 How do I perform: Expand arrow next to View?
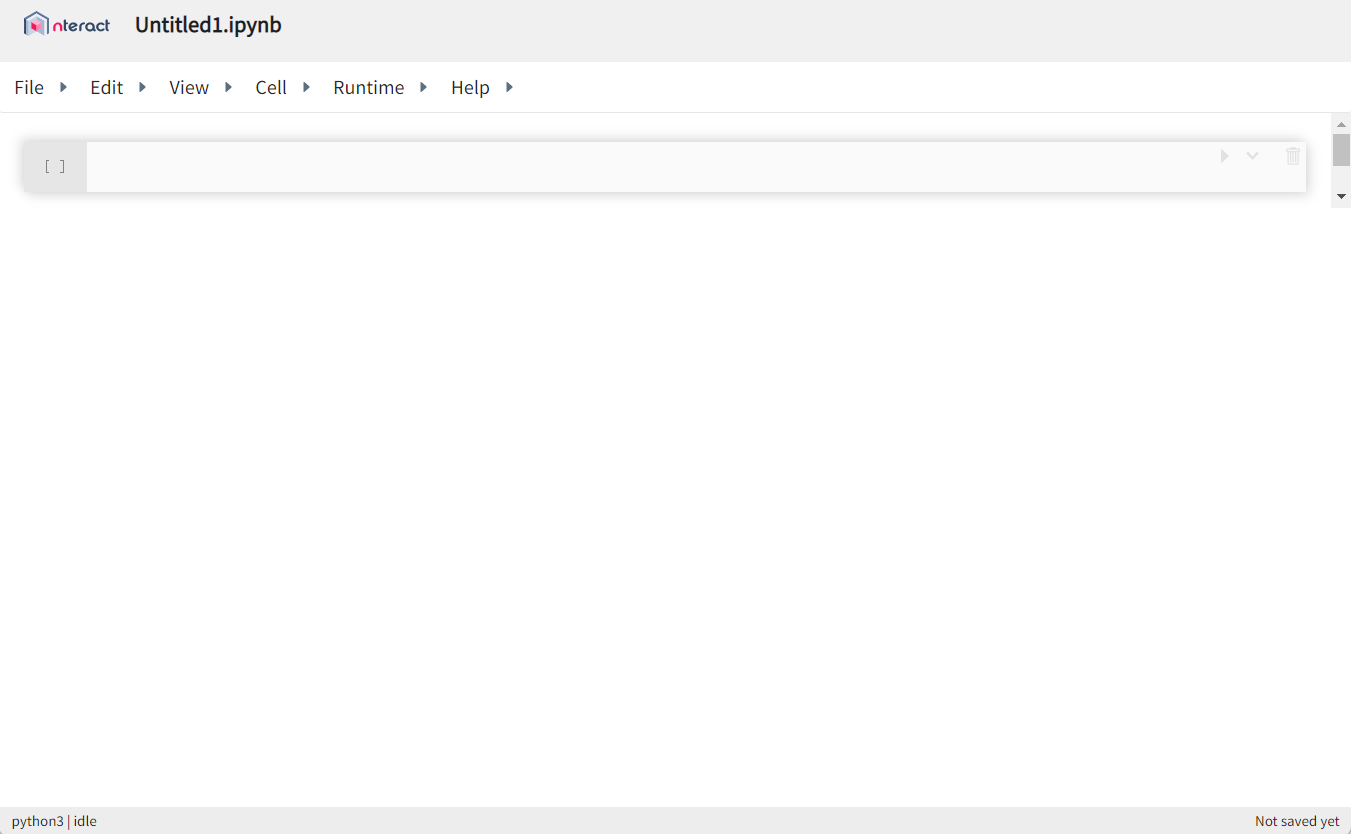point(228,87)
